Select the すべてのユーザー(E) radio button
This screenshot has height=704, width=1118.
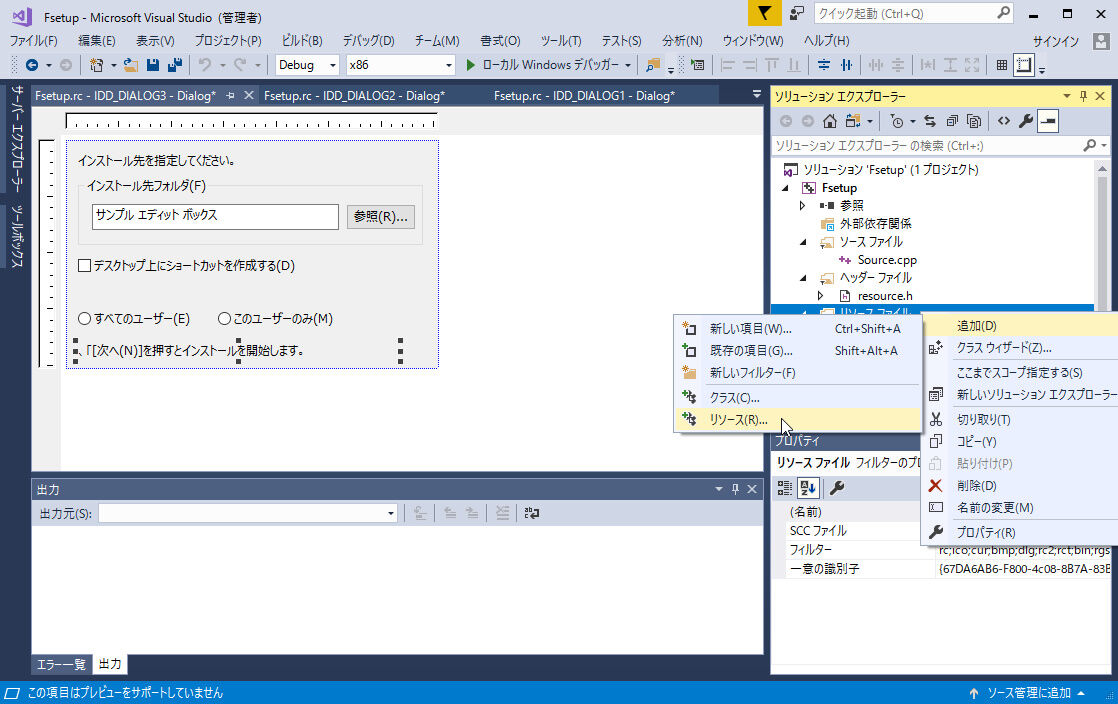coord(84,319)
